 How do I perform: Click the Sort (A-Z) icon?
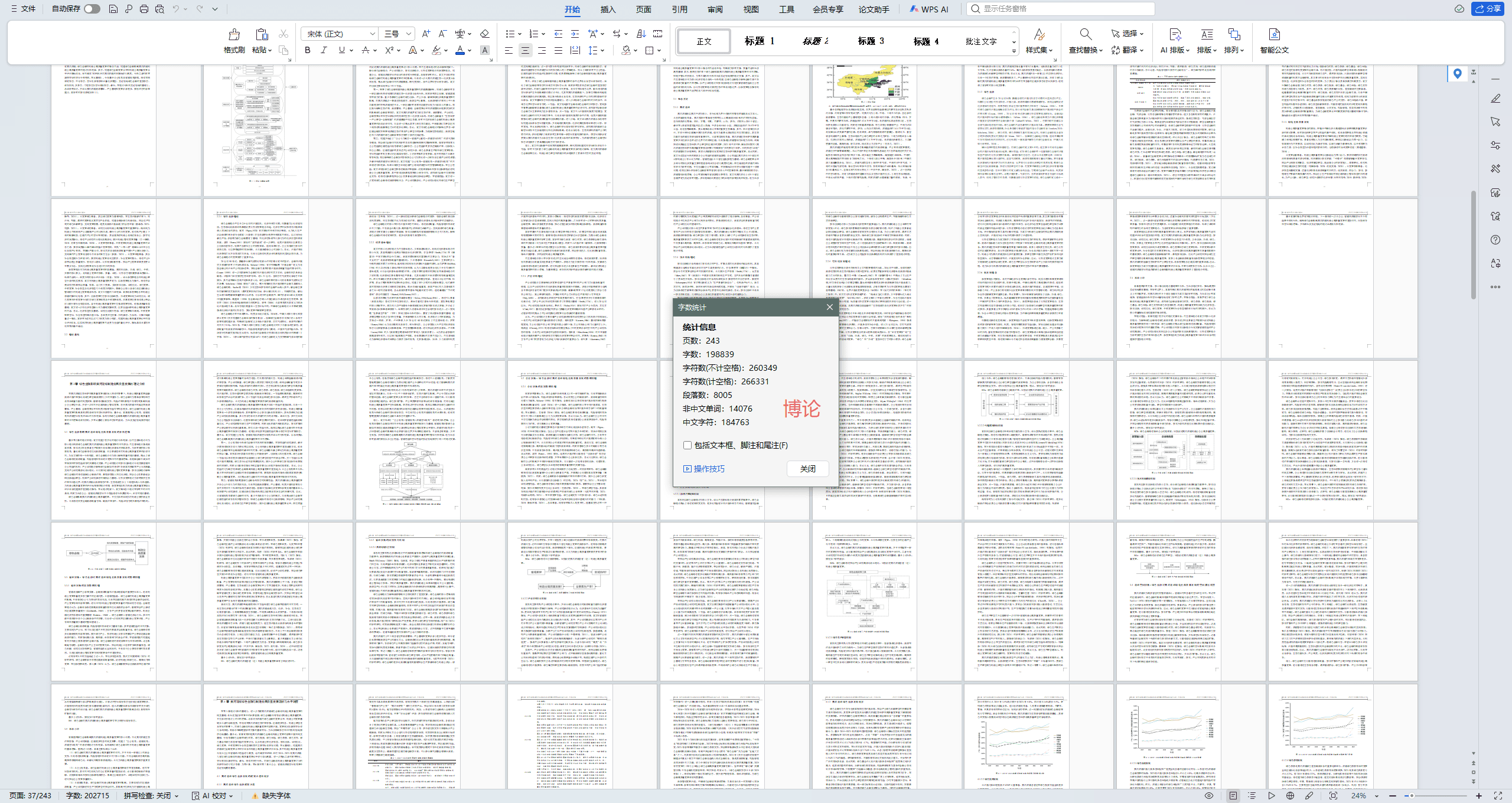pos(641,34)
